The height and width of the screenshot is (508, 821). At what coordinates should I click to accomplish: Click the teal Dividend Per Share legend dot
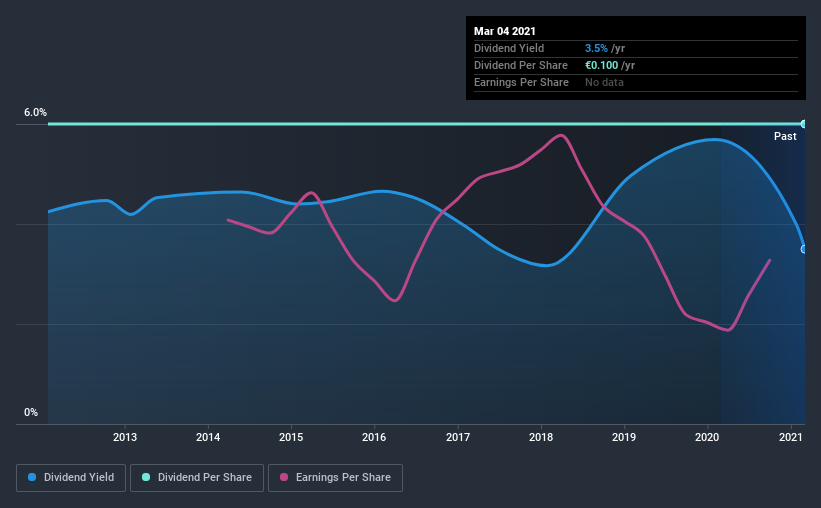146,477
